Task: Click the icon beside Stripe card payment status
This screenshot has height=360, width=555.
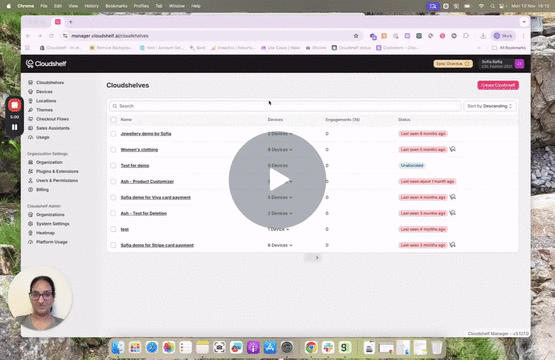Action: (452, 245)
